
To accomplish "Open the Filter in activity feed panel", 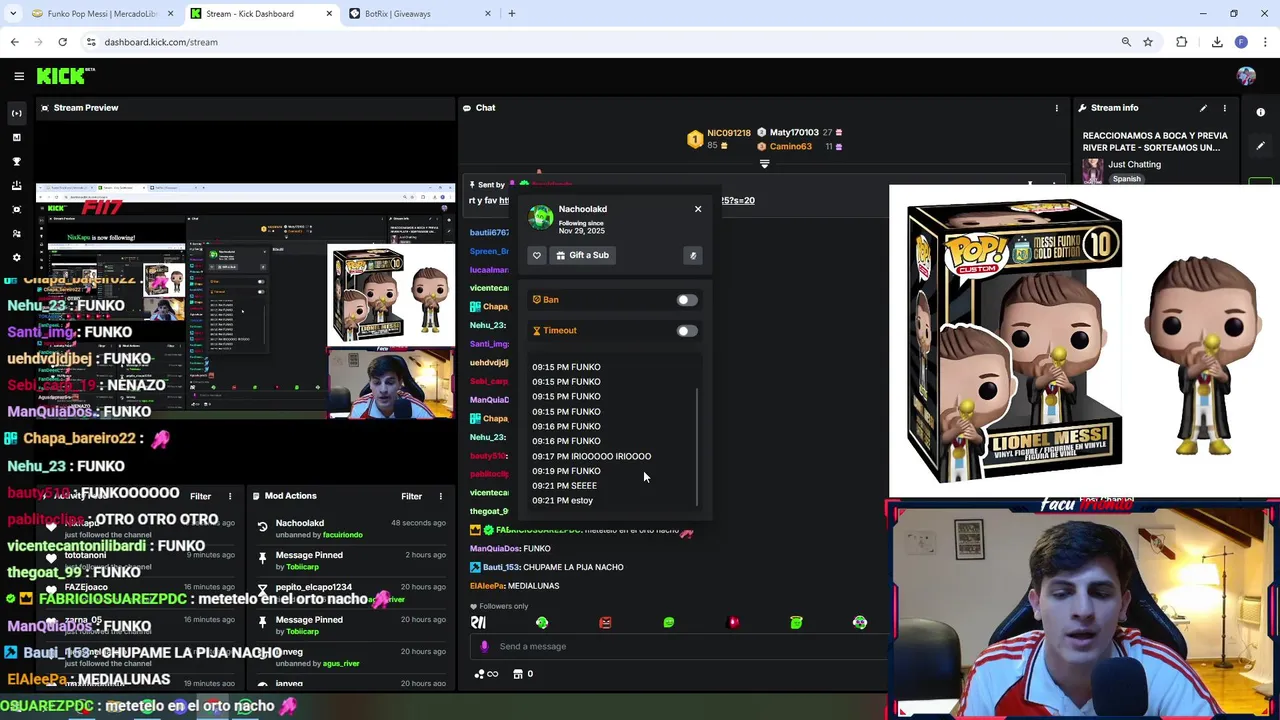I will (x=200, y=496).
